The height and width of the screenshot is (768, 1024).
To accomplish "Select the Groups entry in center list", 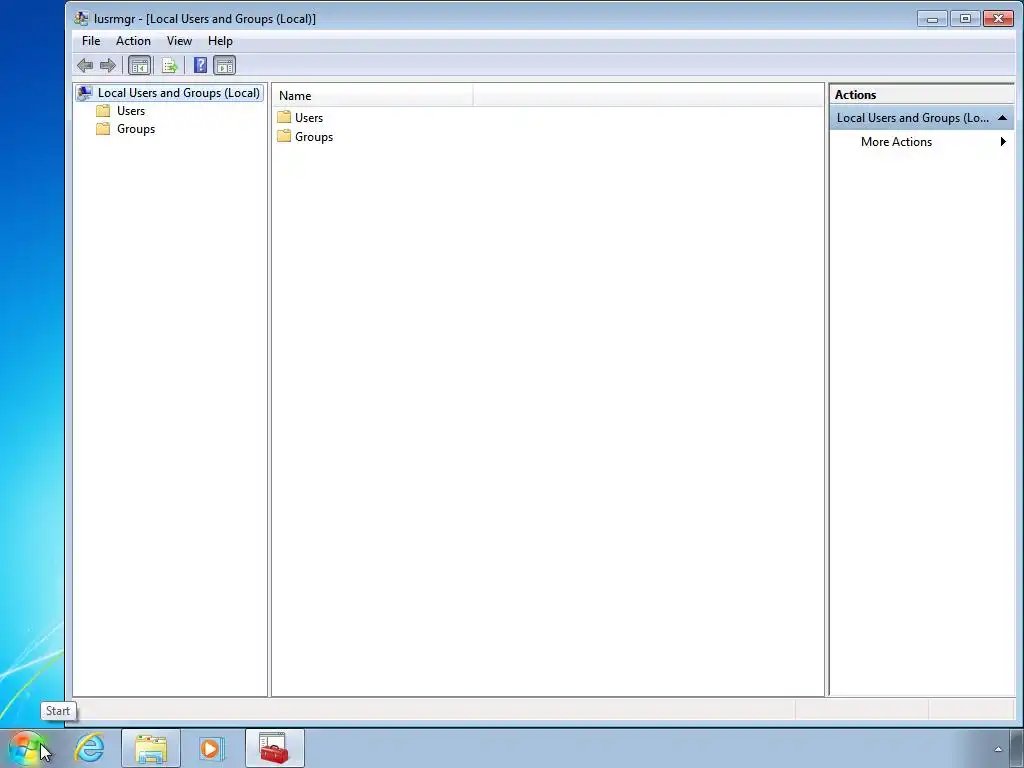I will tap(314, 136).
